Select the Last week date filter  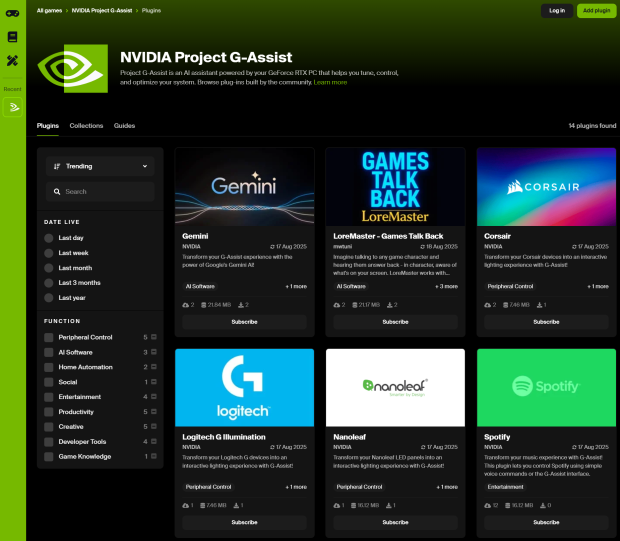[x=49, y=253]
